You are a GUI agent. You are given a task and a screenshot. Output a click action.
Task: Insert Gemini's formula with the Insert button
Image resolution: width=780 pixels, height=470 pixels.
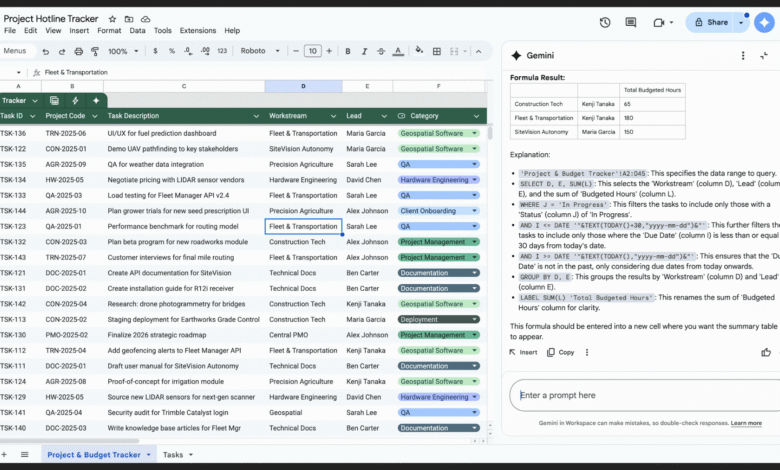point(523,352)
